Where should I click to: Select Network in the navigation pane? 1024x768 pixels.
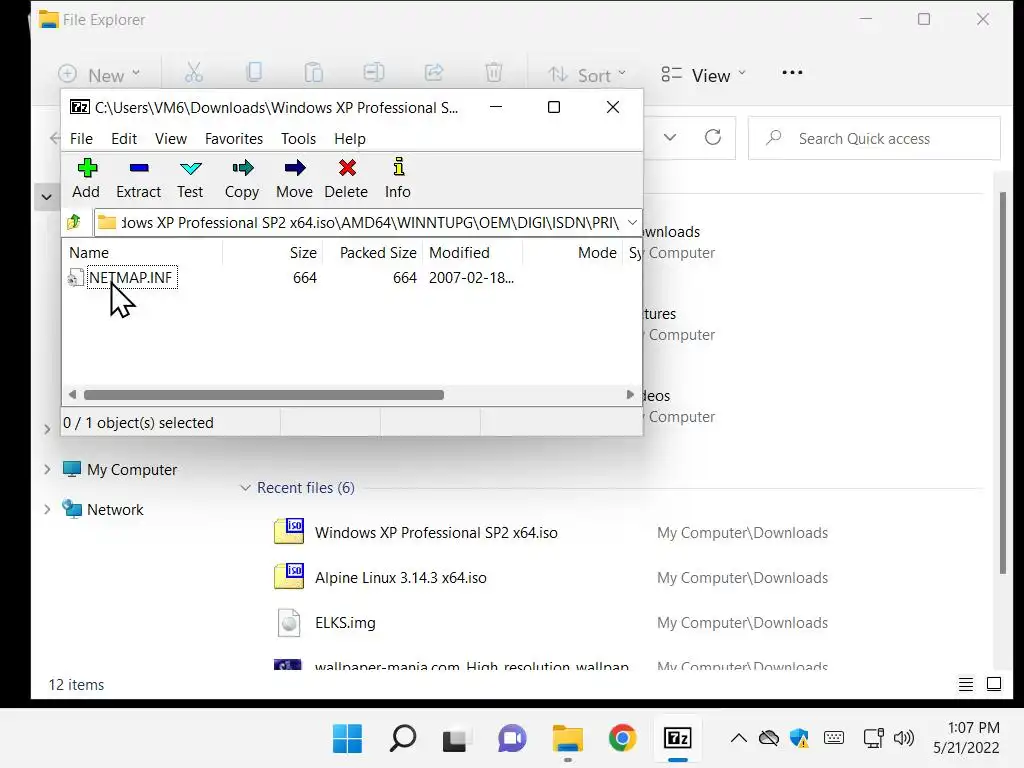(x=115, y=509)
